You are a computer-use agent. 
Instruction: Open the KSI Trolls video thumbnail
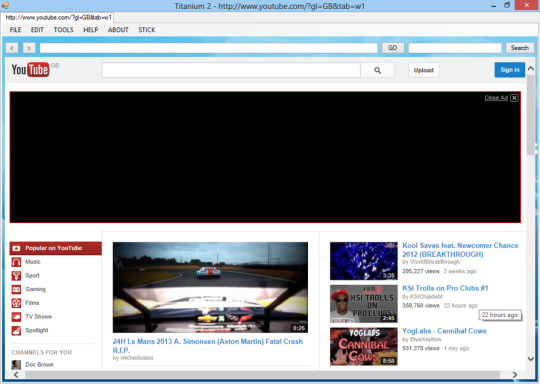(x=364, y=304)
